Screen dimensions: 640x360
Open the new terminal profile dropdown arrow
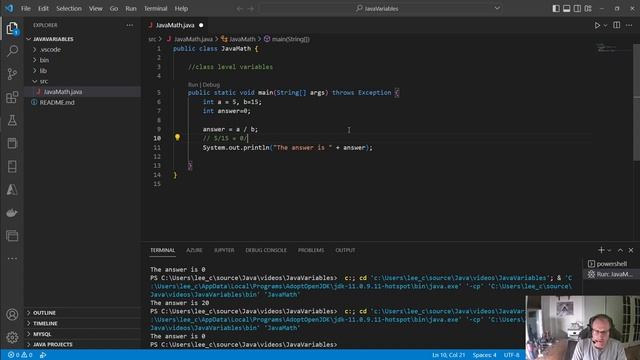609,250
